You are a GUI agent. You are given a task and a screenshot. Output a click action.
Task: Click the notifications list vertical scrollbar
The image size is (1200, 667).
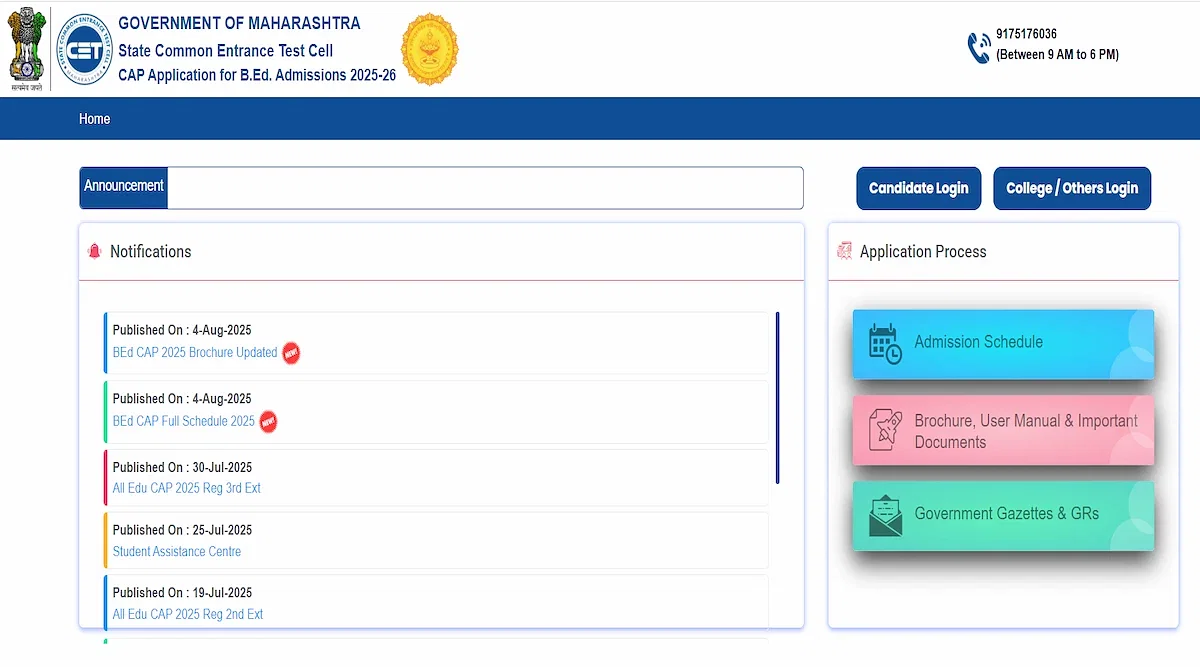777,398
